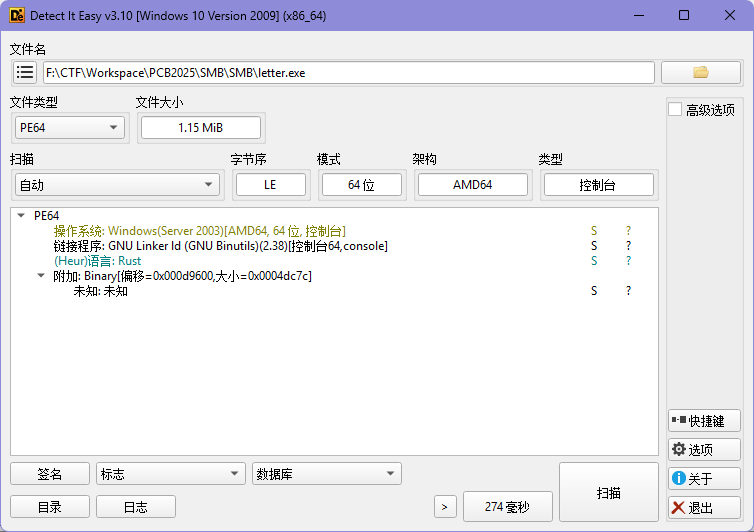Click the file list hamburger icon
754x532 pixels.
(25, 72)
